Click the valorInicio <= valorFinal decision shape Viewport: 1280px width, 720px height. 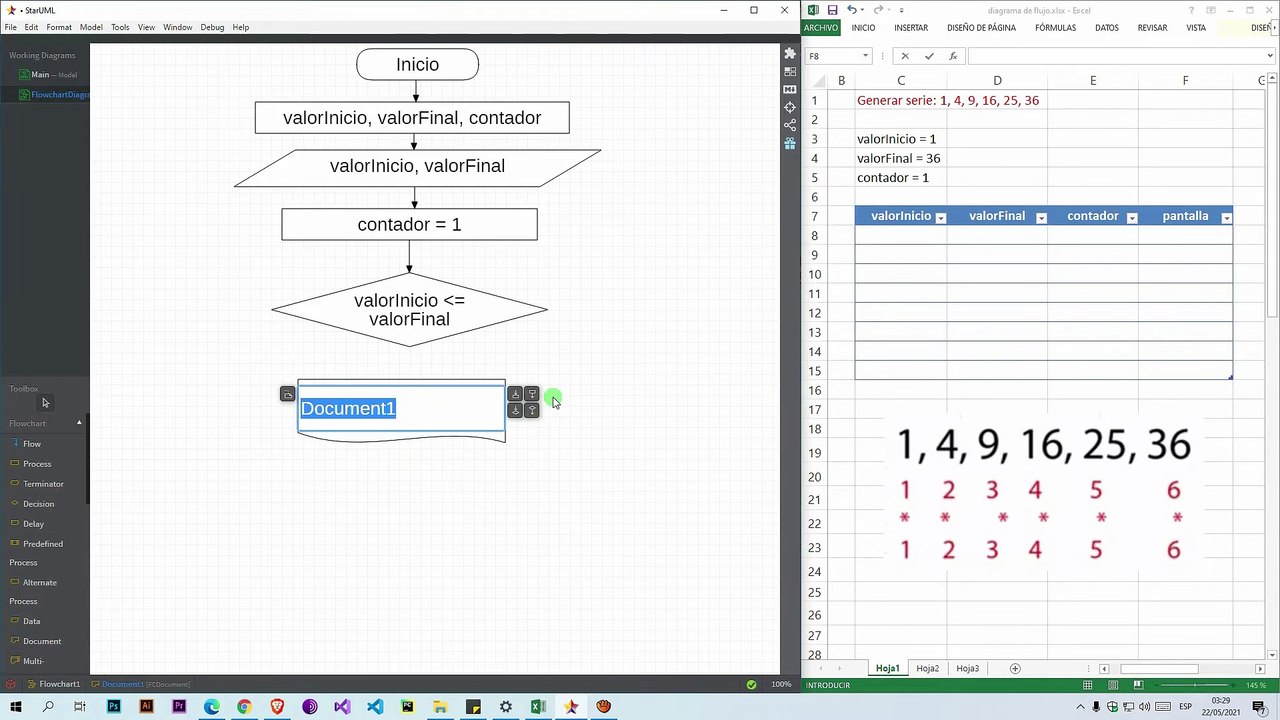click(x=409, y=310)
